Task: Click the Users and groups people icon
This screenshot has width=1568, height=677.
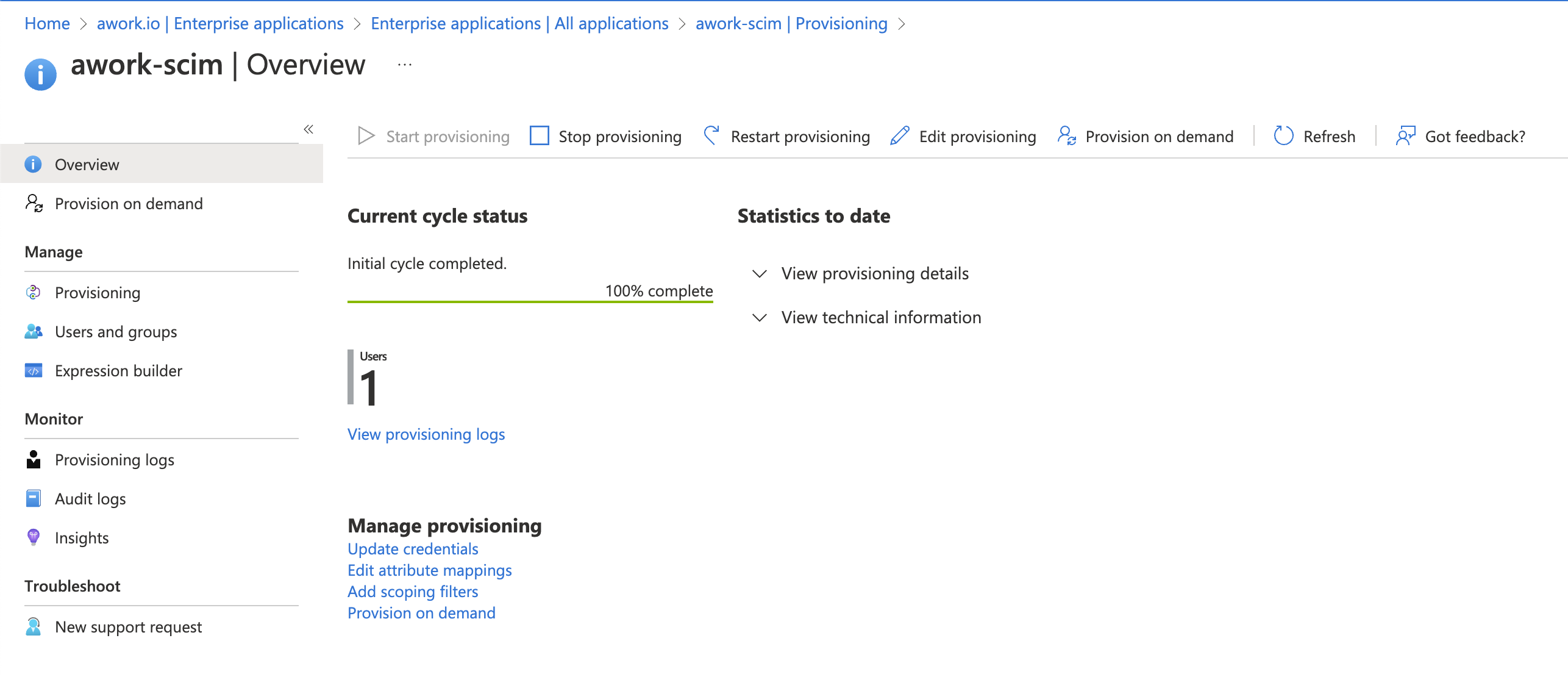Action: coord(34,331)
